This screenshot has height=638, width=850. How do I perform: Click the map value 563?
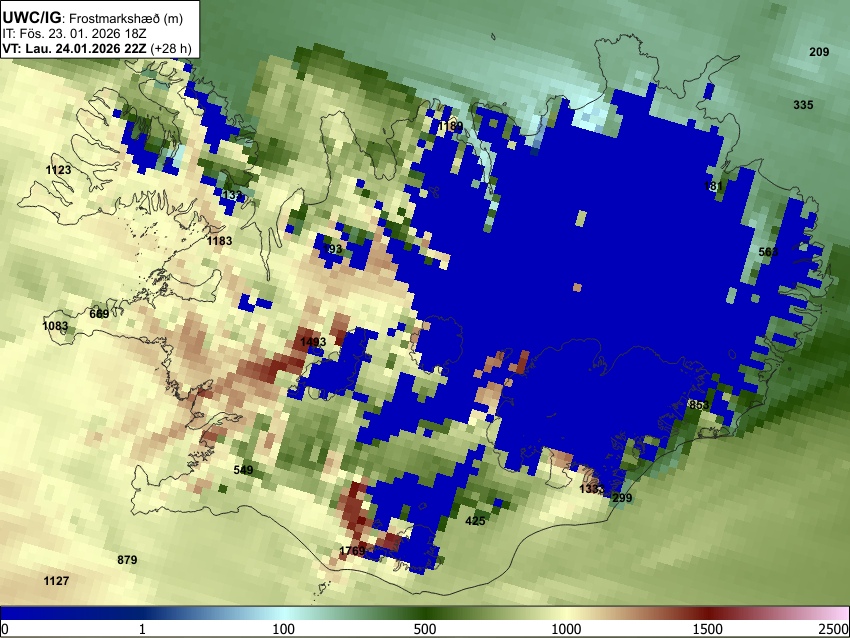[x=768, y=252]
